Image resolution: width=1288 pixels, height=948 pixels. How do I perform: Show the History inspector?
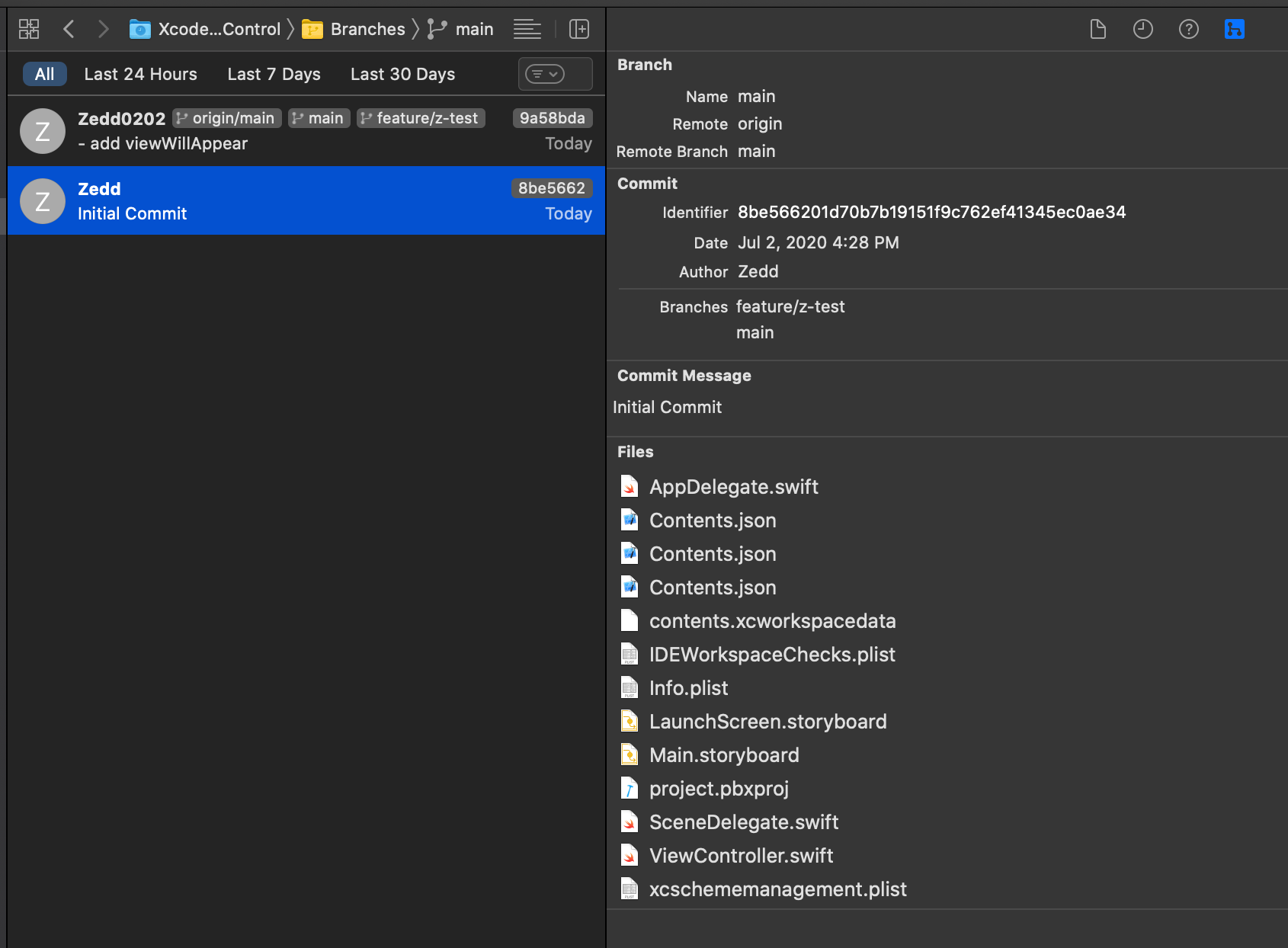[x=1143, y=29]
